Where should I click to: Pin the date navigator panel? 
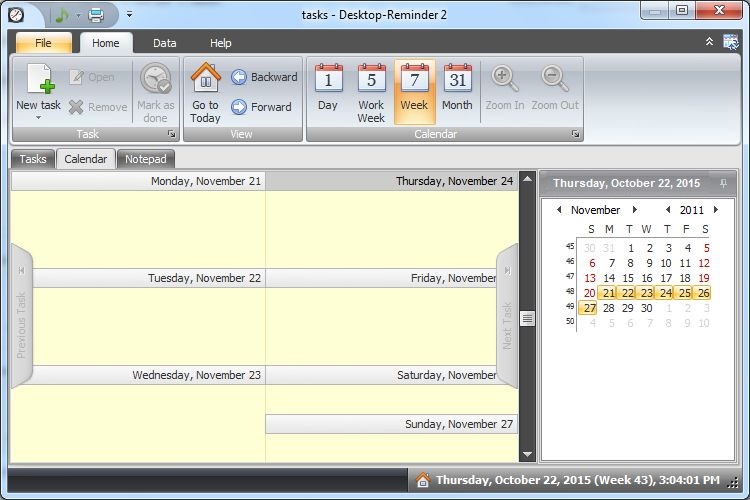pos(723,183)
